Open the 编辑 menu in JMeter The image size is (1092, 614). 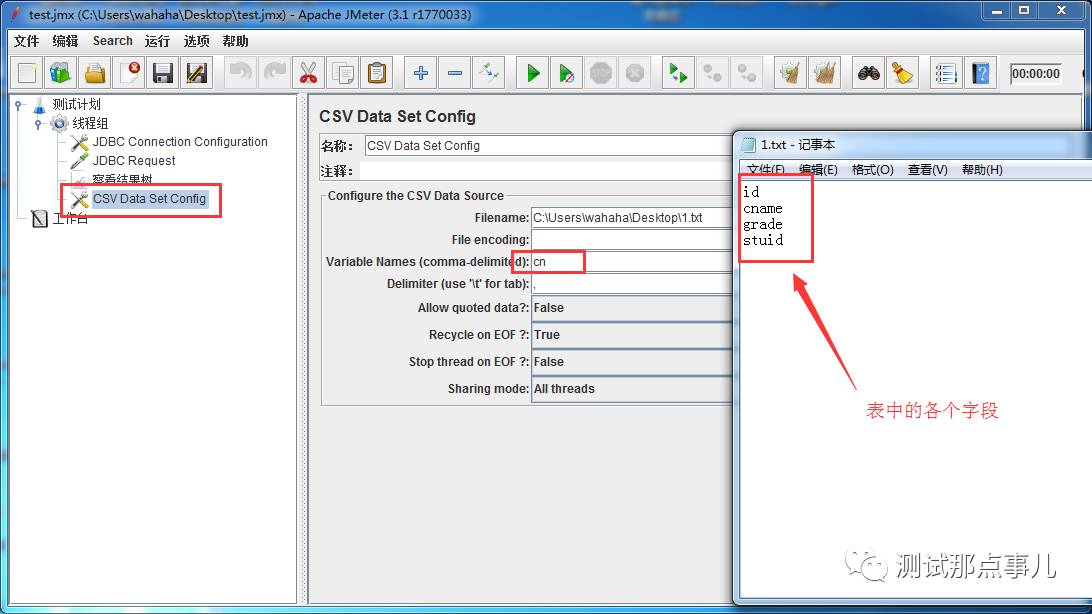coord(65,41)
